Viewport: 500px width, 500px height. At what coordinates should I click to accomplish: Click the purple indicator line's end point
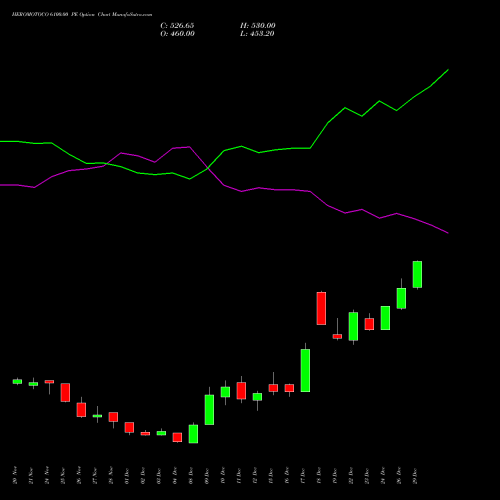coord(448,233)
